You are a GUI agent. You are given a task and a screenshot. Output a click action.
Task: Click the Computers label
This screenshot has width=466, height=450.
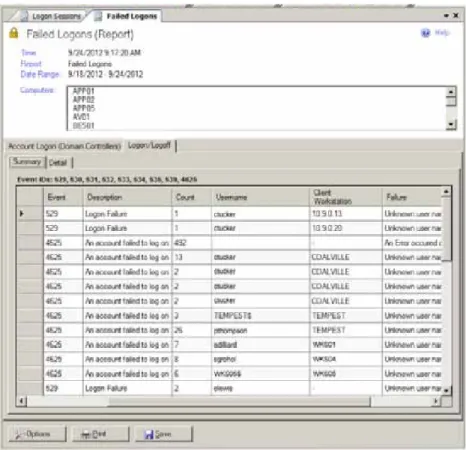click(37, 90)
